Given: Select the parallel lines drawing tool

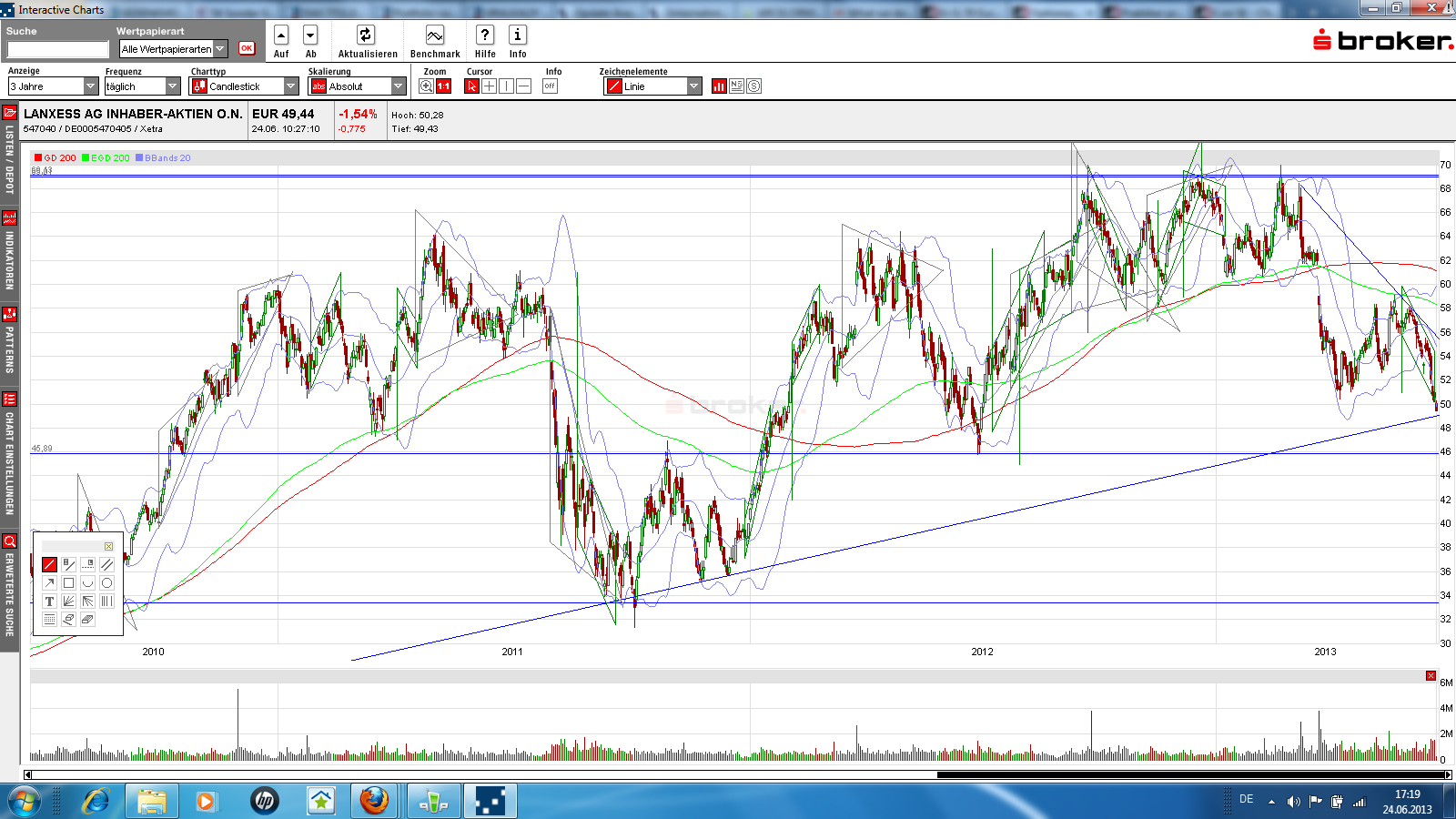Looking at the screenshot, I should 106,564.
